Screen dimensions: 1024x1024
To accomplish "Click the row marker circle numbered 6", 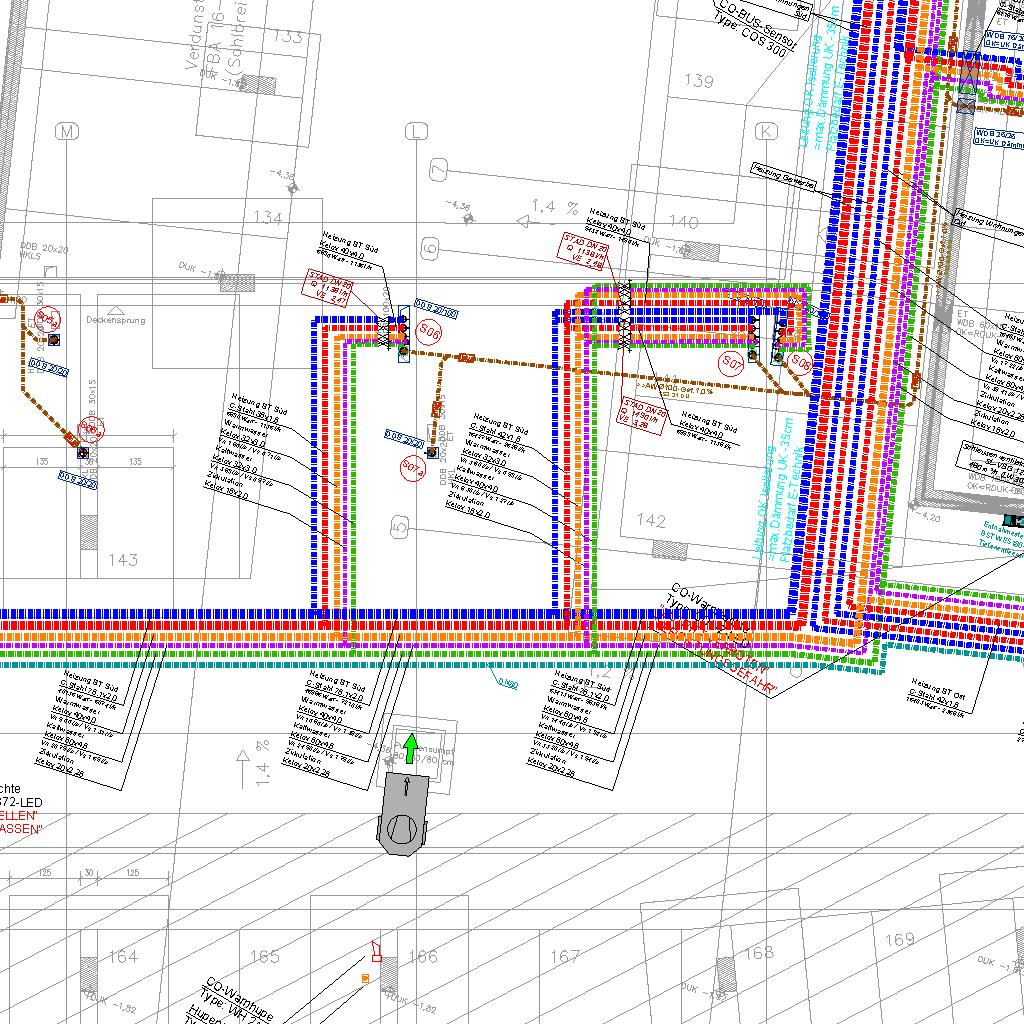I will 430,247.
